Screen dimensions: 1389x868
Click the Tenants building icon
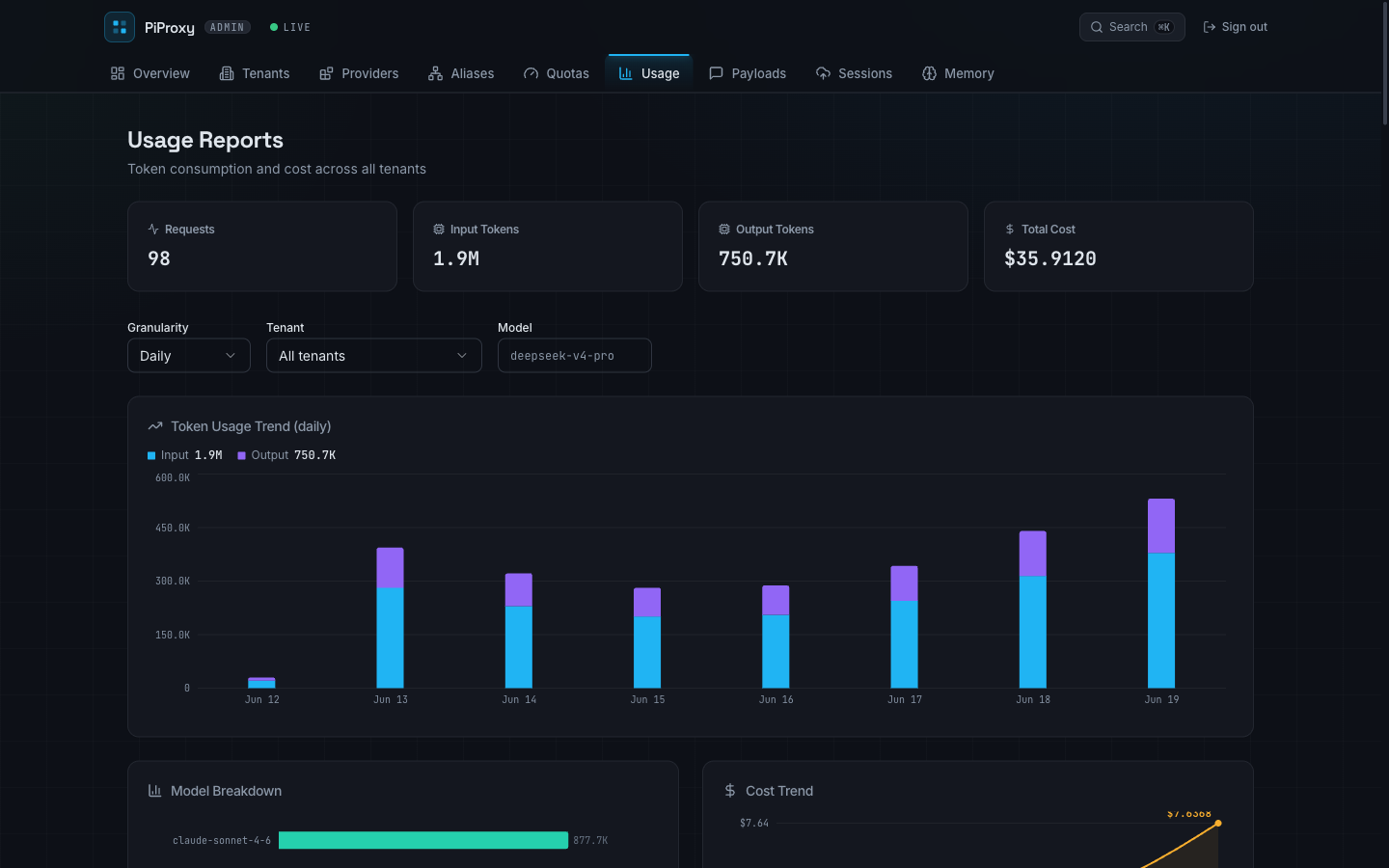pyautogui.click(x=227, y=73)
